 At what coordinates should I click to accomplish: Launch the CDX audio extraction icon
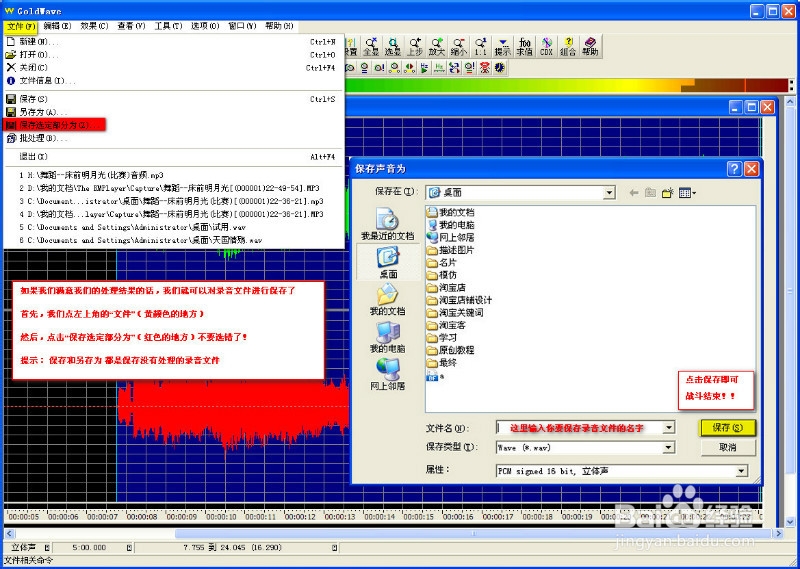click(x=546, y=46)
